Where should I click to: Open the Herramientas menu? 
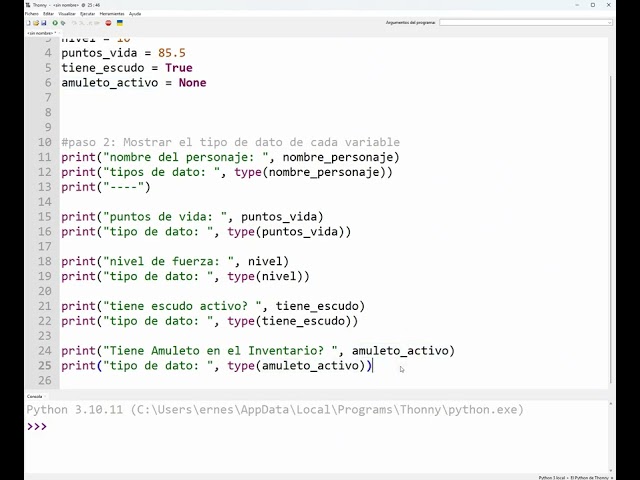click(x=112, y=14)
